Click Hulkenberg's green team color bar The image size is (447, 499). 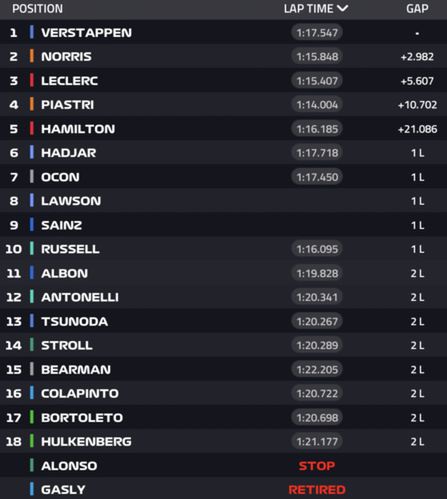[x=32, y=441]
